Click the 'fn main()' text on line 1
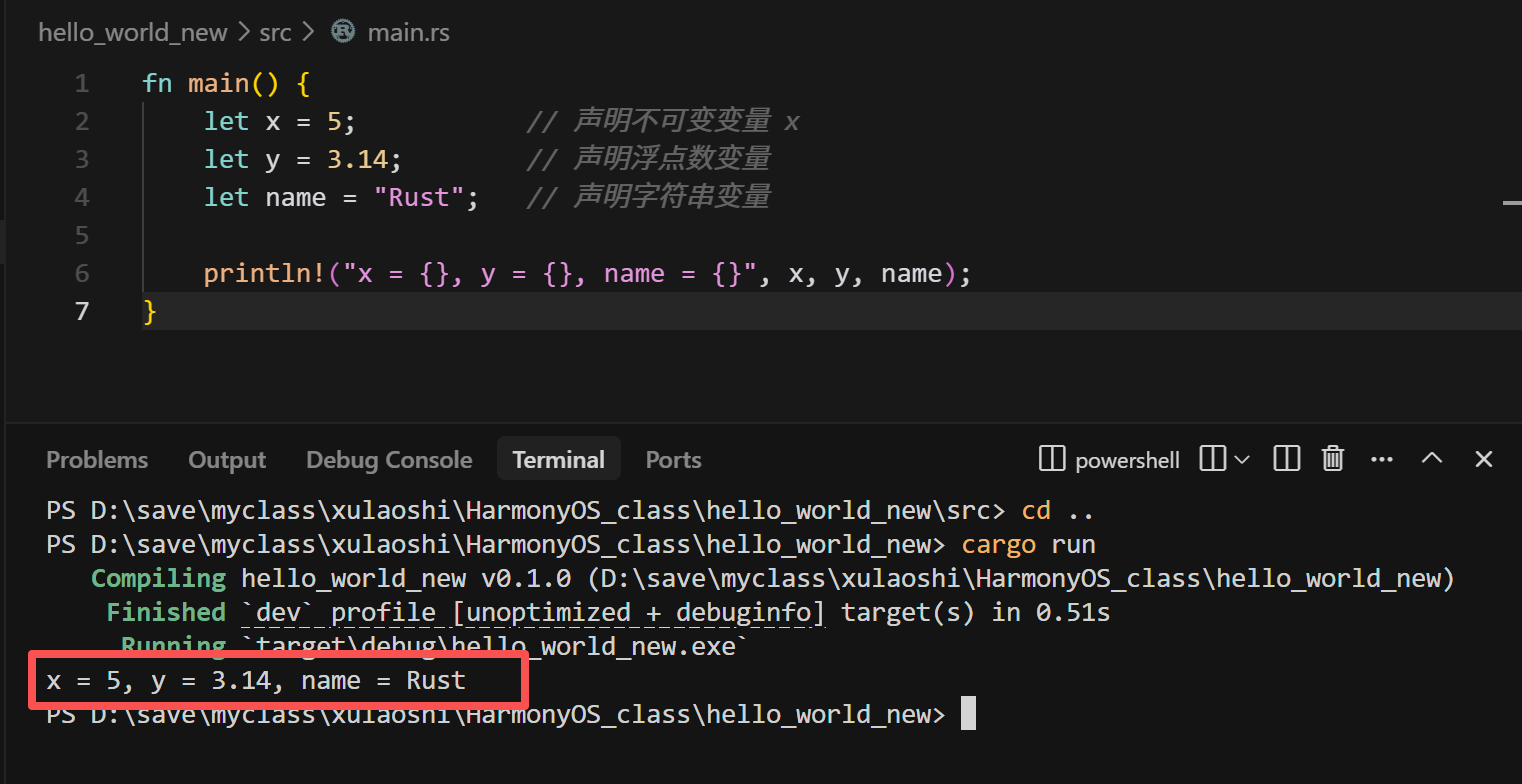The height and width of the screenshot is (784, 1522). [211, 83]
